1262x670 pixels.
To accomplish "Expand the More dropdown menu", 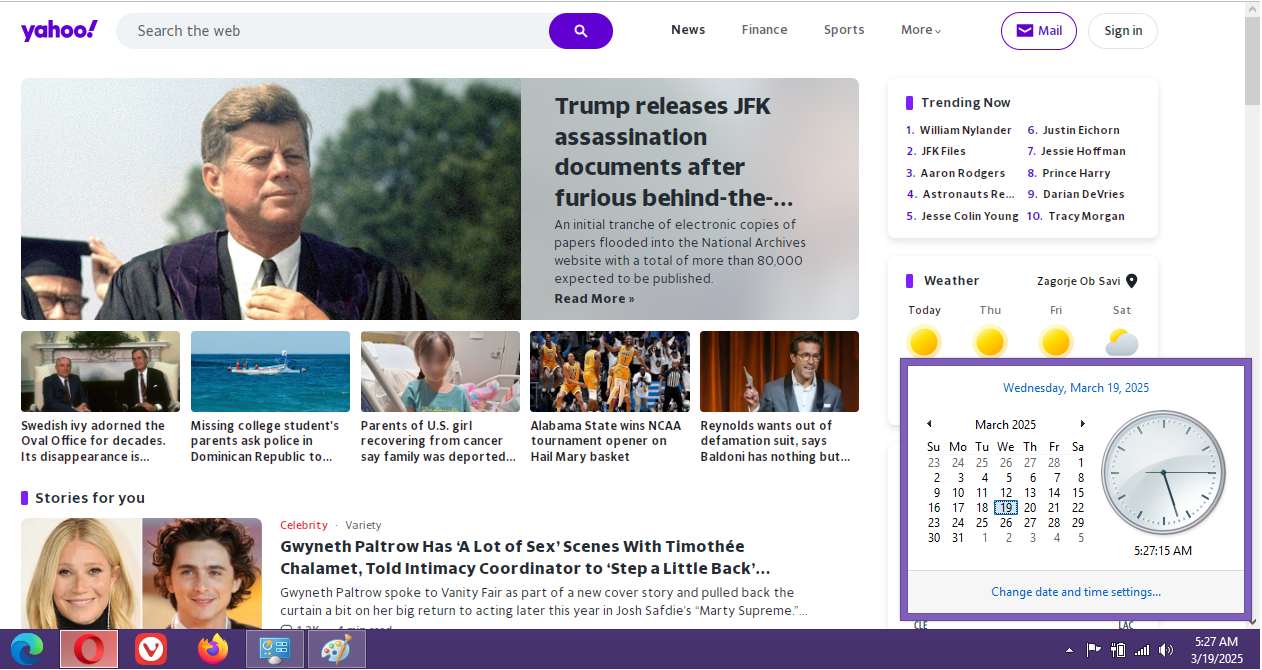I will 921,30.
